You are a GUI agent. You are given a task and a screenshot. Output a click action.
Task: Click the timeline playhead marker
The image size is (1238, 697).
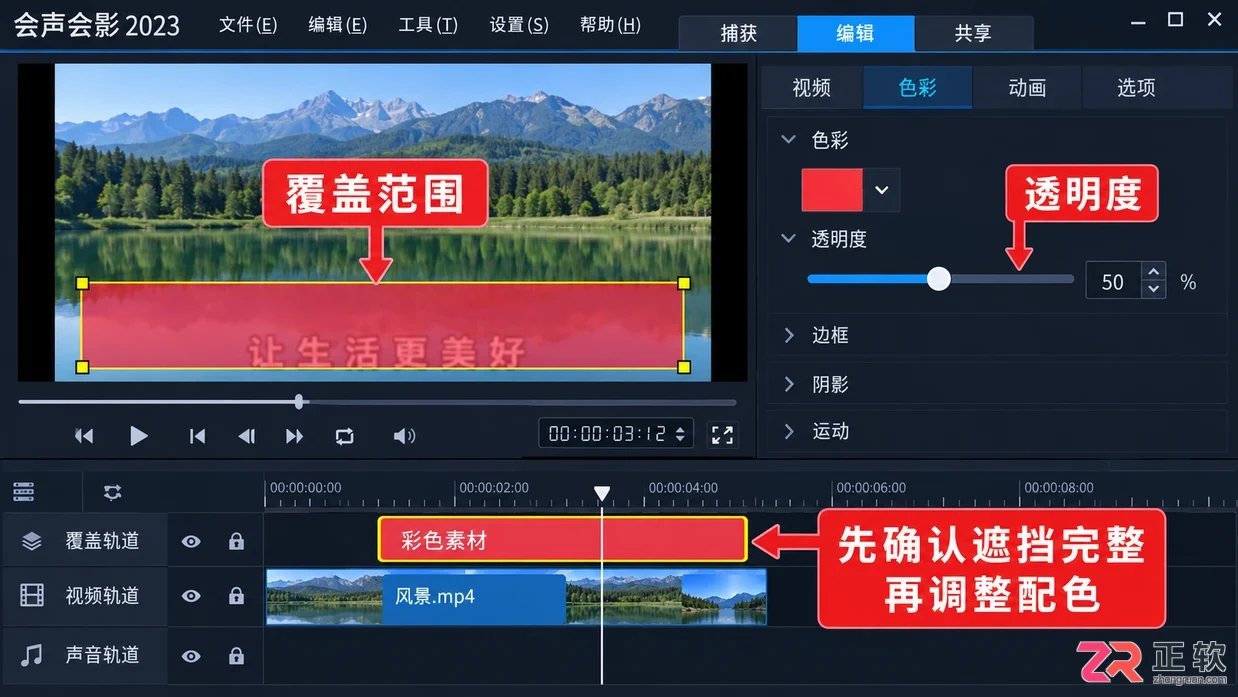(x=602, y=493)
